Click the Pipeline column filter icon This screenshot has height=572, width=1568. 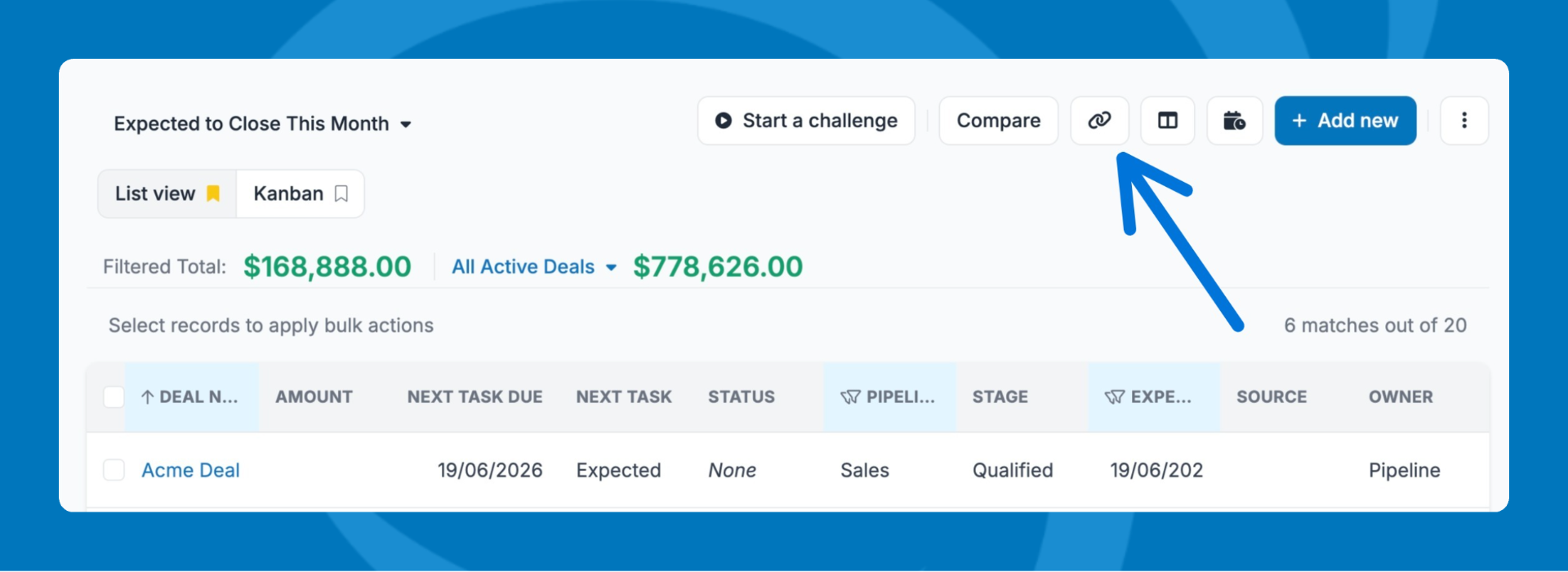coord(850,397)
